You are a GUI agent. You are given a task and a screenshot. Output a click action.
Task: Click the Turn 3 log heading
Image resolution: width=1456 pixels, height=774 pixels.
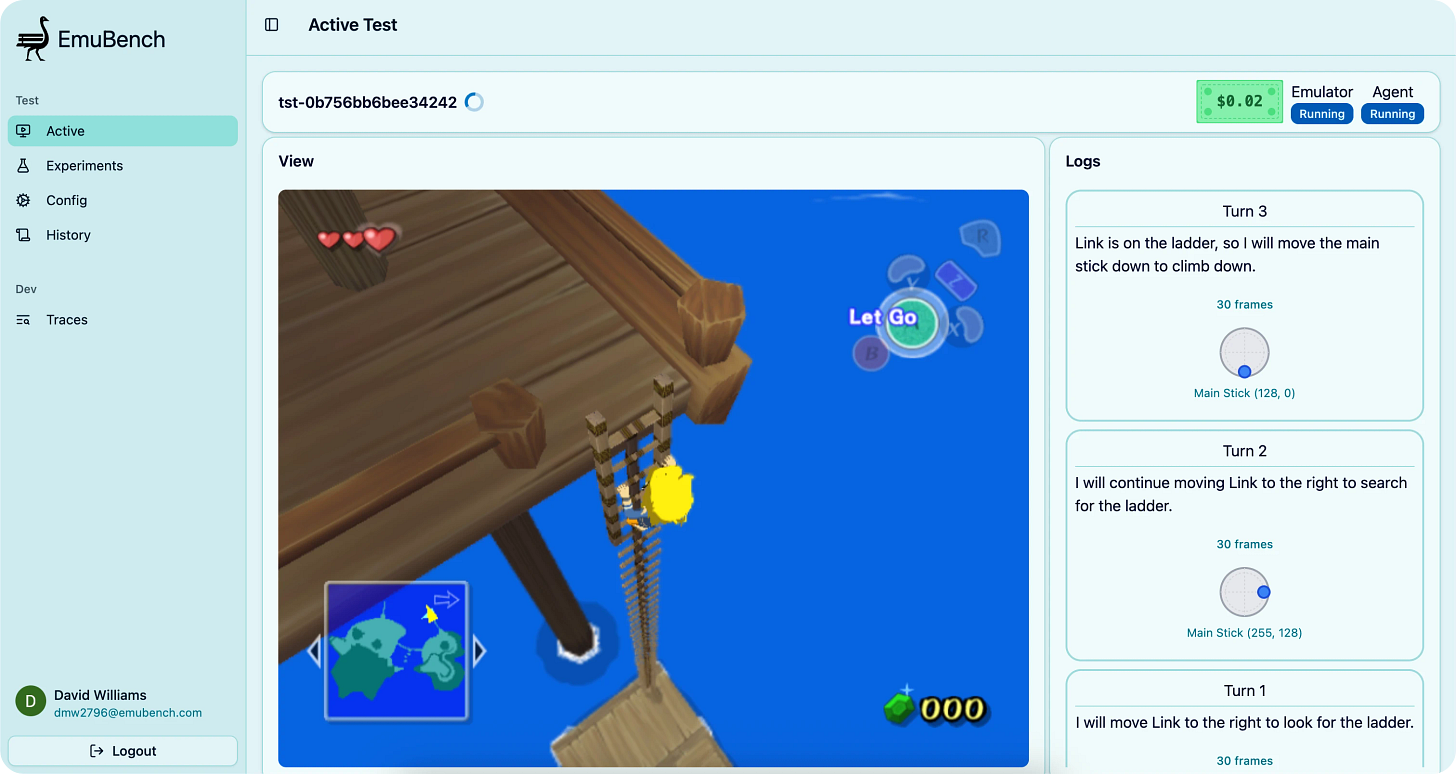tap(1245, 211)
